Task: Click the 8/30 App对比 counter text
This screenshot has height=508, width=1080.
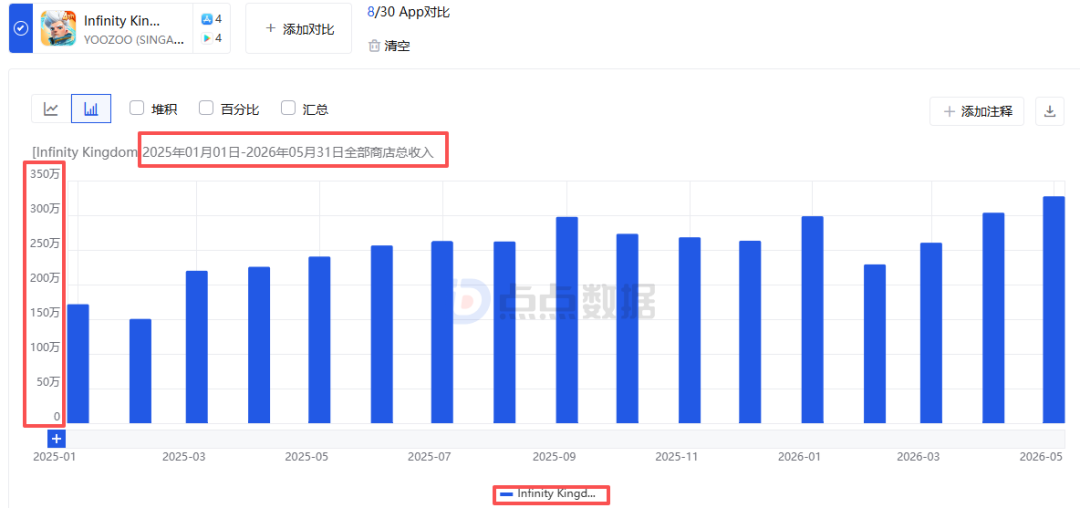Action: click(x=409, y=12)
